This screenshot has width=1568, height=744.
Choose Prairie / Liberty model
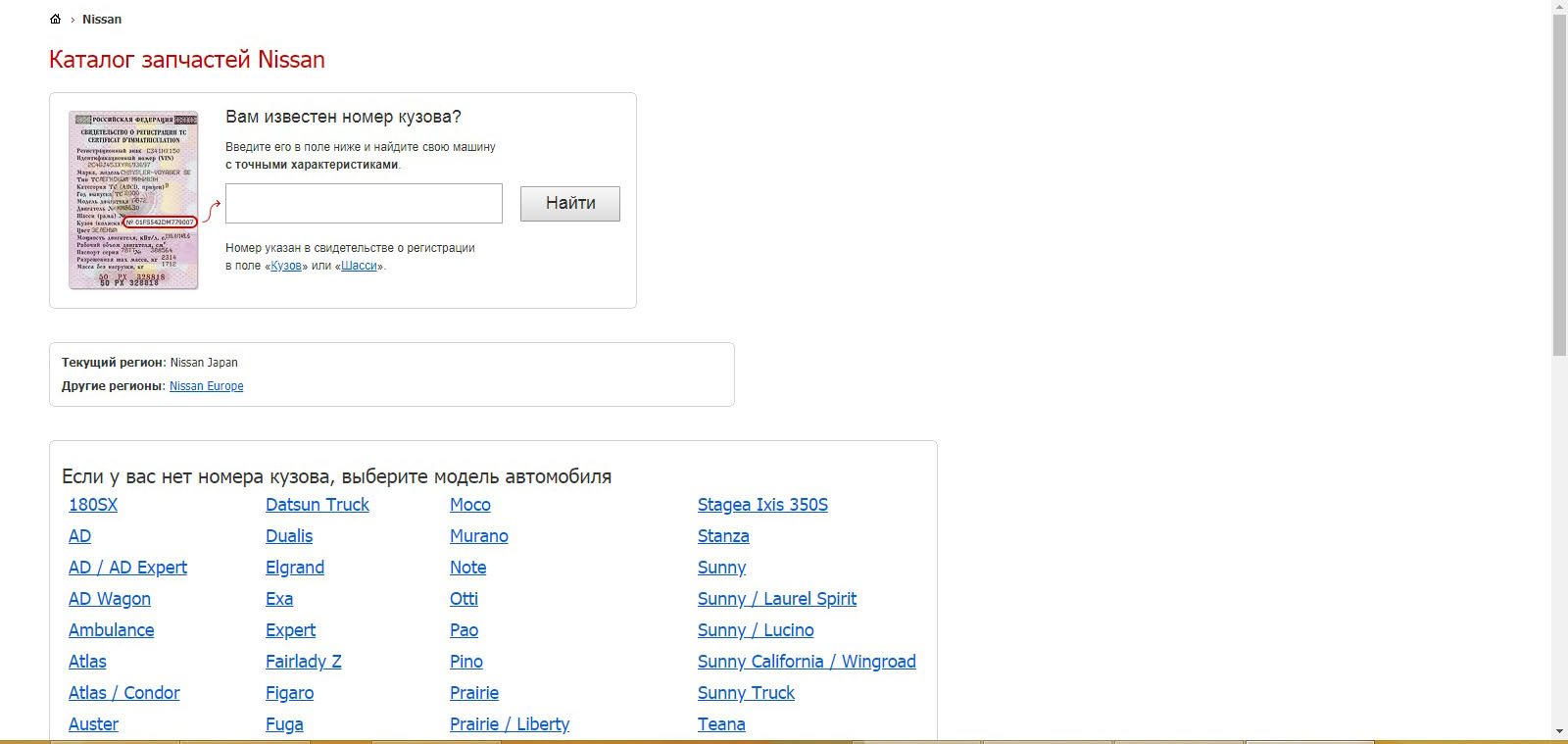click(x=510, y=724)
